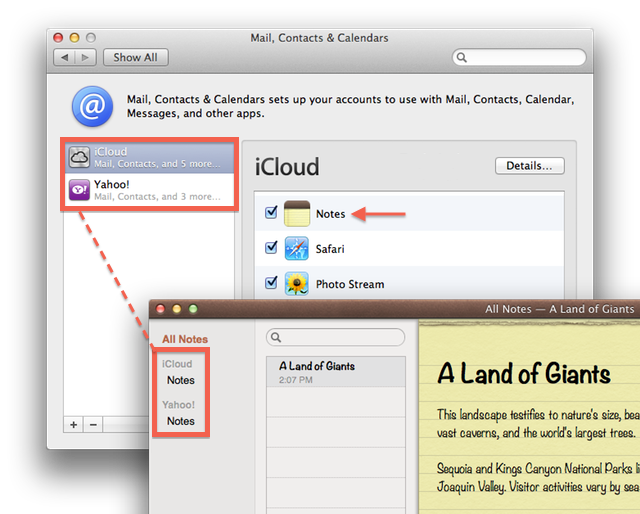Click the Photo Stream label
Image resolution: width=640 pixels, height=514 pixels.
[x=350, y=284]
